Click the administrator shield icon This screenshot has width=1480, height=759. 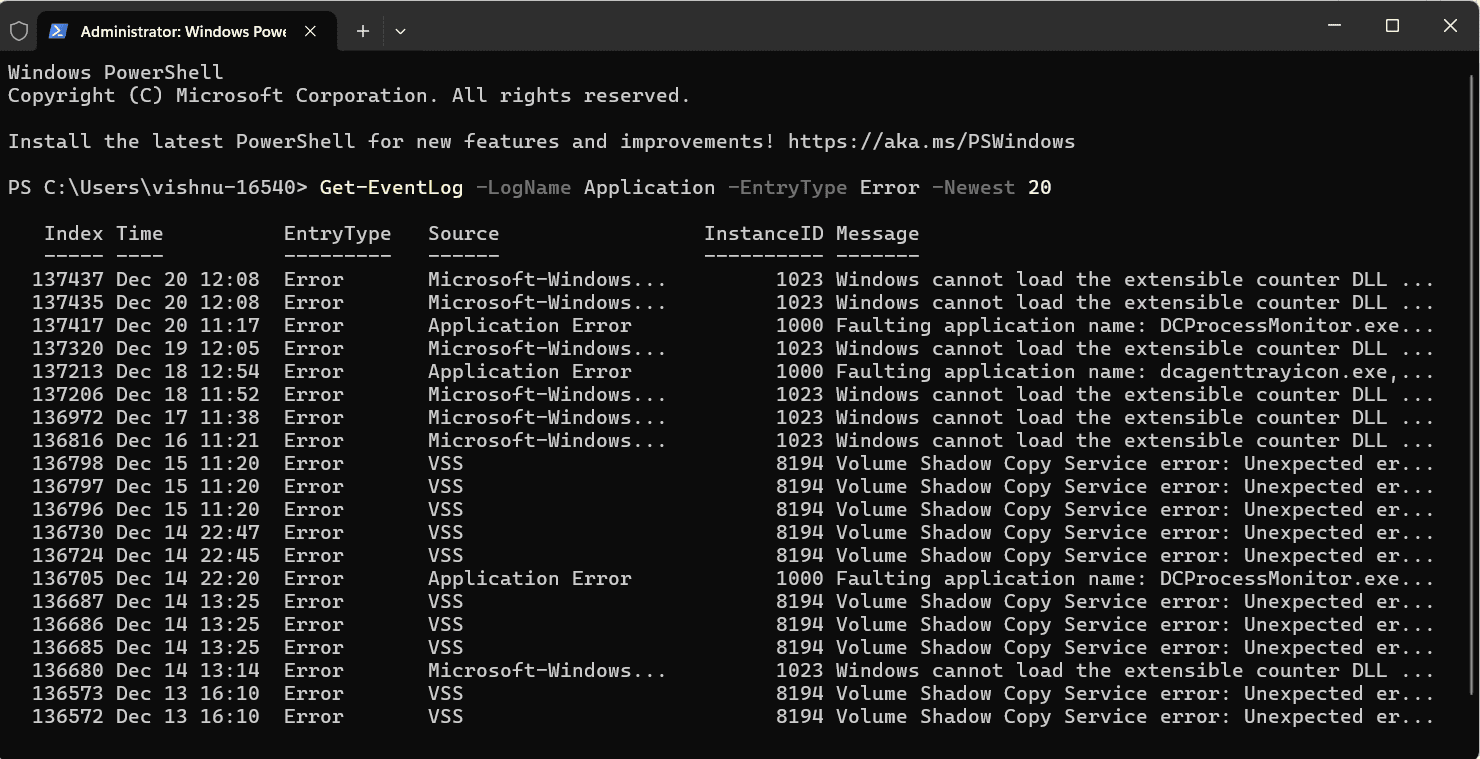[19, 31]
